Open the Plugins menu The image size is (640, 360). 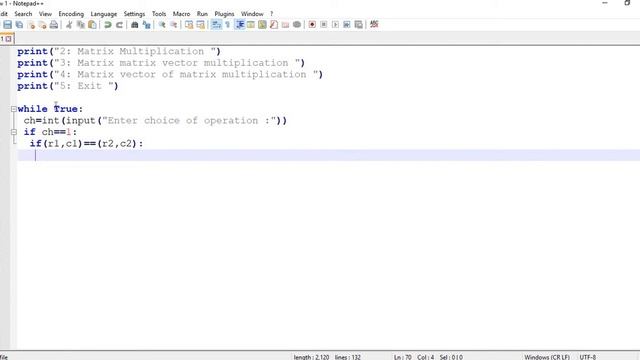click(x=224, y=14)
